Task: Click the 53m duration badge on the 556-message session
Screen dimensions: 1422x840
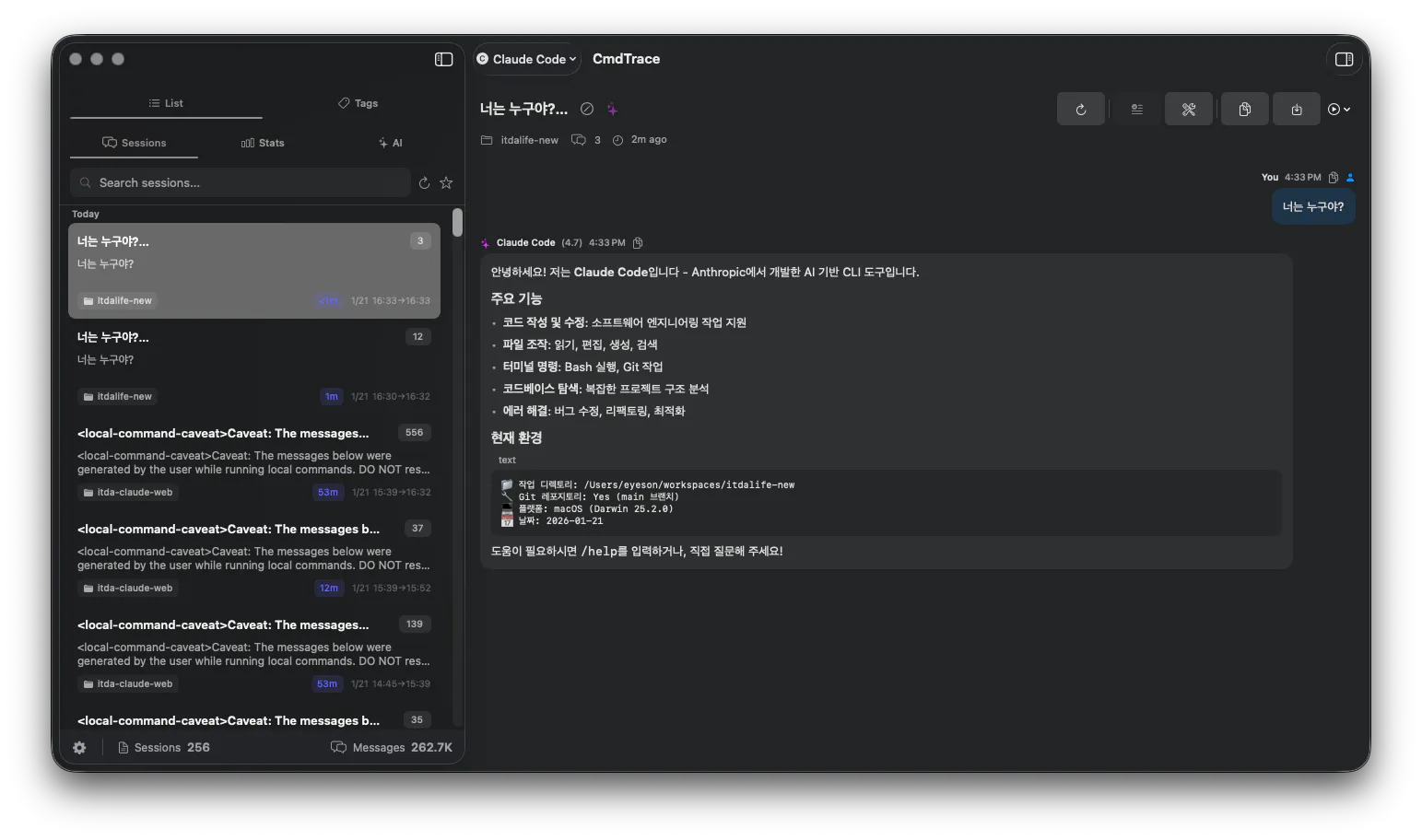Action: coord(327,493)
